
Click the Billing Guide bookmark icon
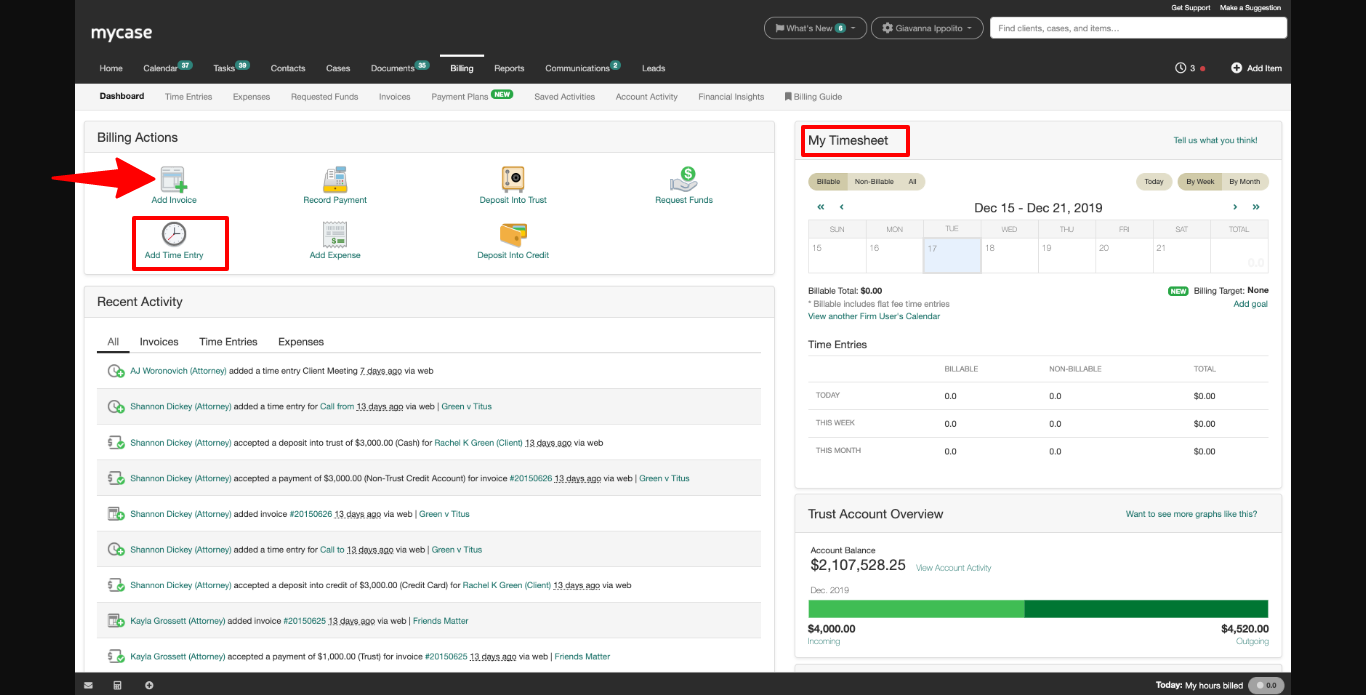point(788,97)
